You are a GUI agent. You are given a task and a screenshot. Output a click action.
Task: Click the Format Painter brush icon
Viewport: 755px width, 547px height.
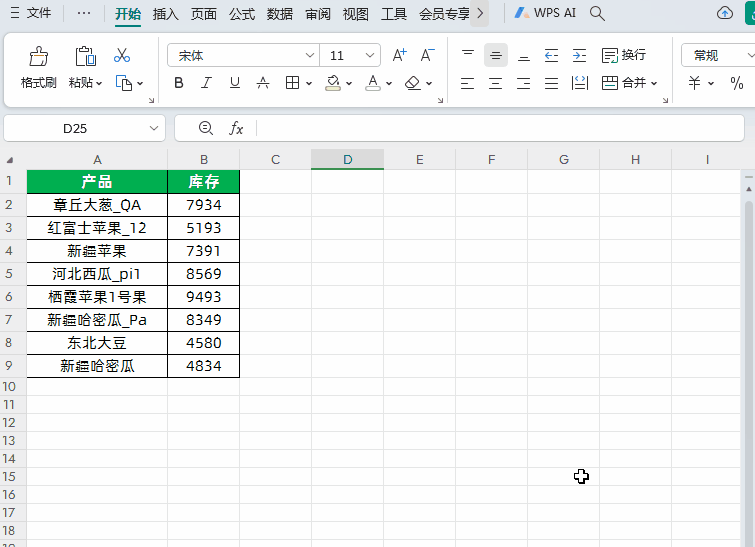(x=39, y=57)
